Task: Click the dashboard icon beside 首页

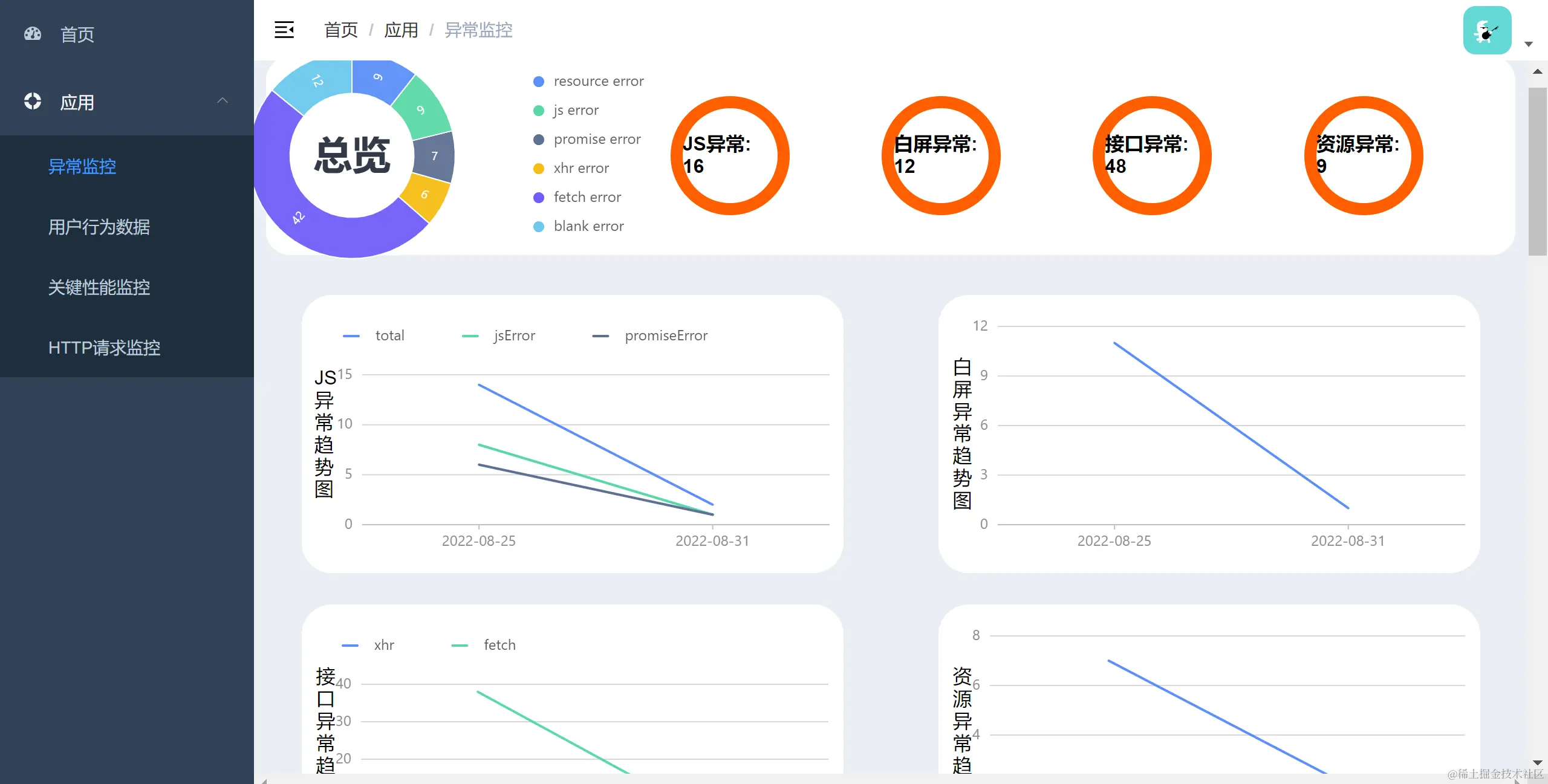Action: [33, 34]
